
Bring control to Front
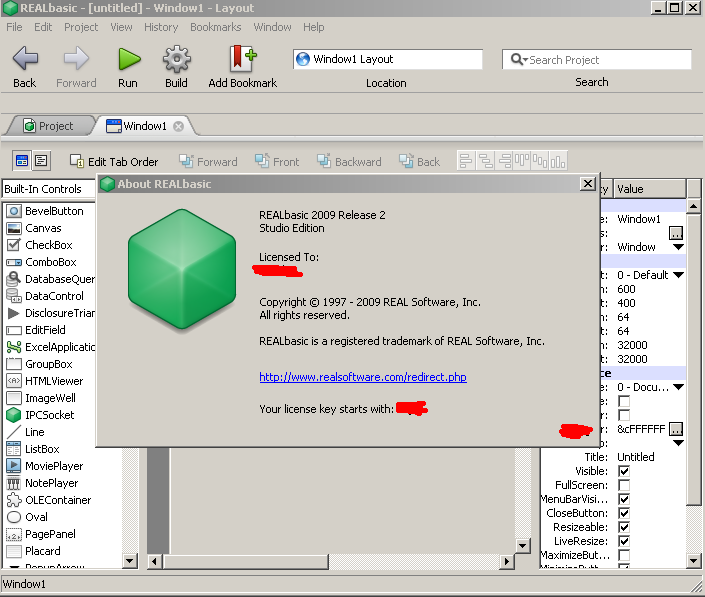click(x=277, y=161)
